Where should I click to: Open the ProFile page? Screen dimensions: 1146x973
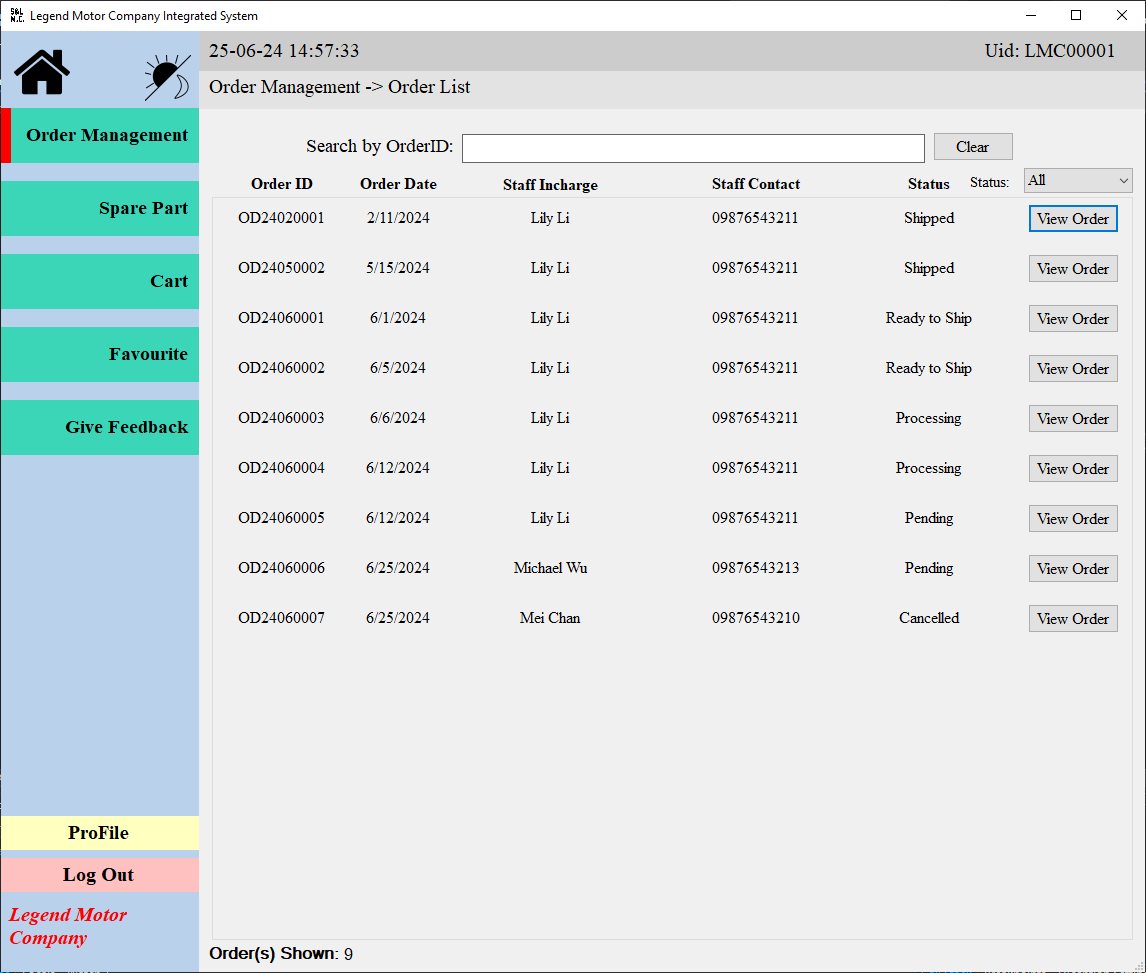(x=99, y=833)
